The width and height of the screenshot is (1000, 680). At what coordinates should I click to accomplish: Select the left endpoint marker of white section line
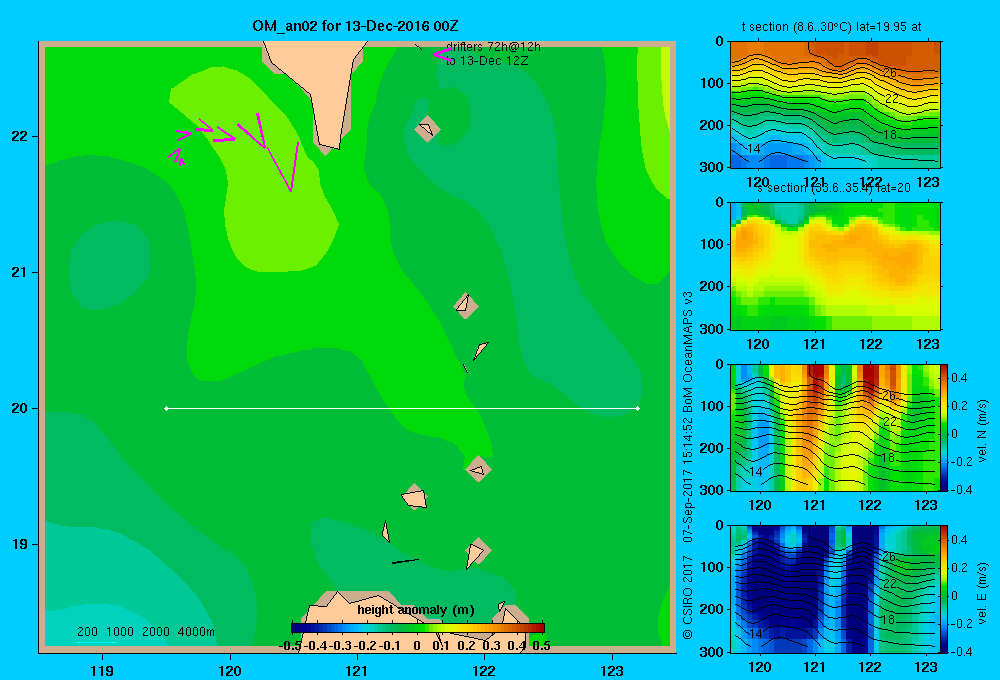click(x=166, y=408)
